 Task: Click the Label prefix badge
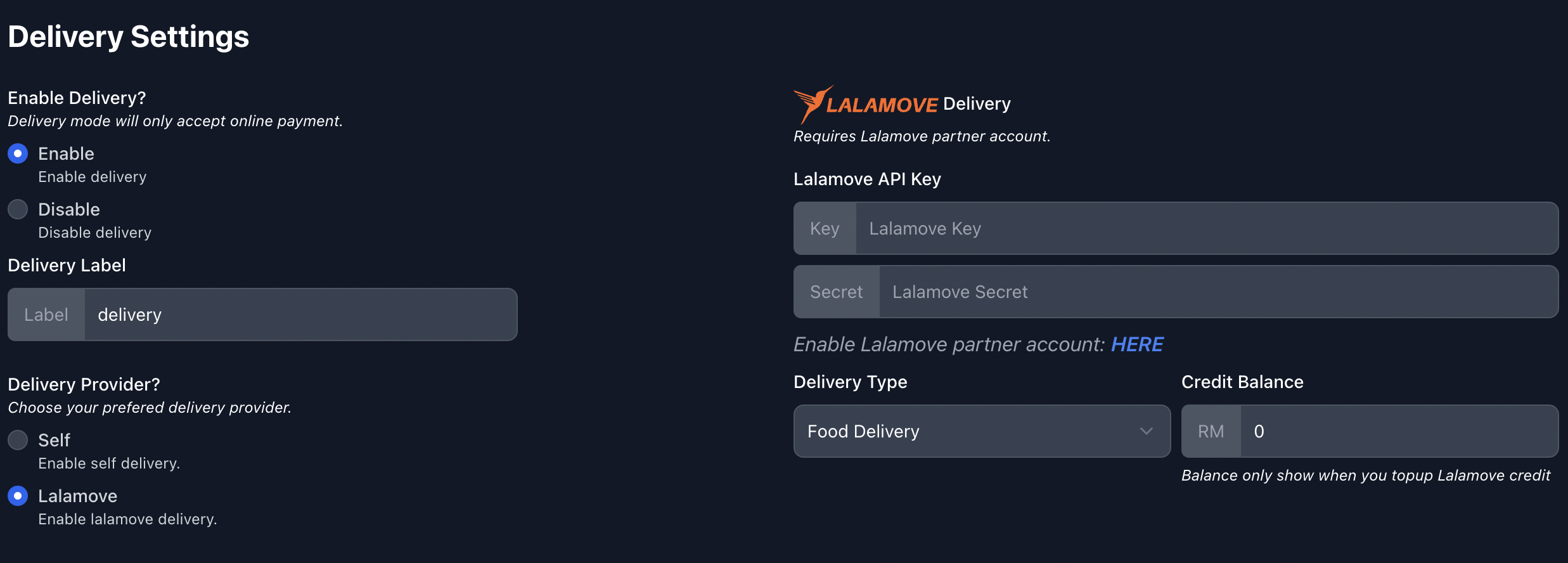click(46, 314)
